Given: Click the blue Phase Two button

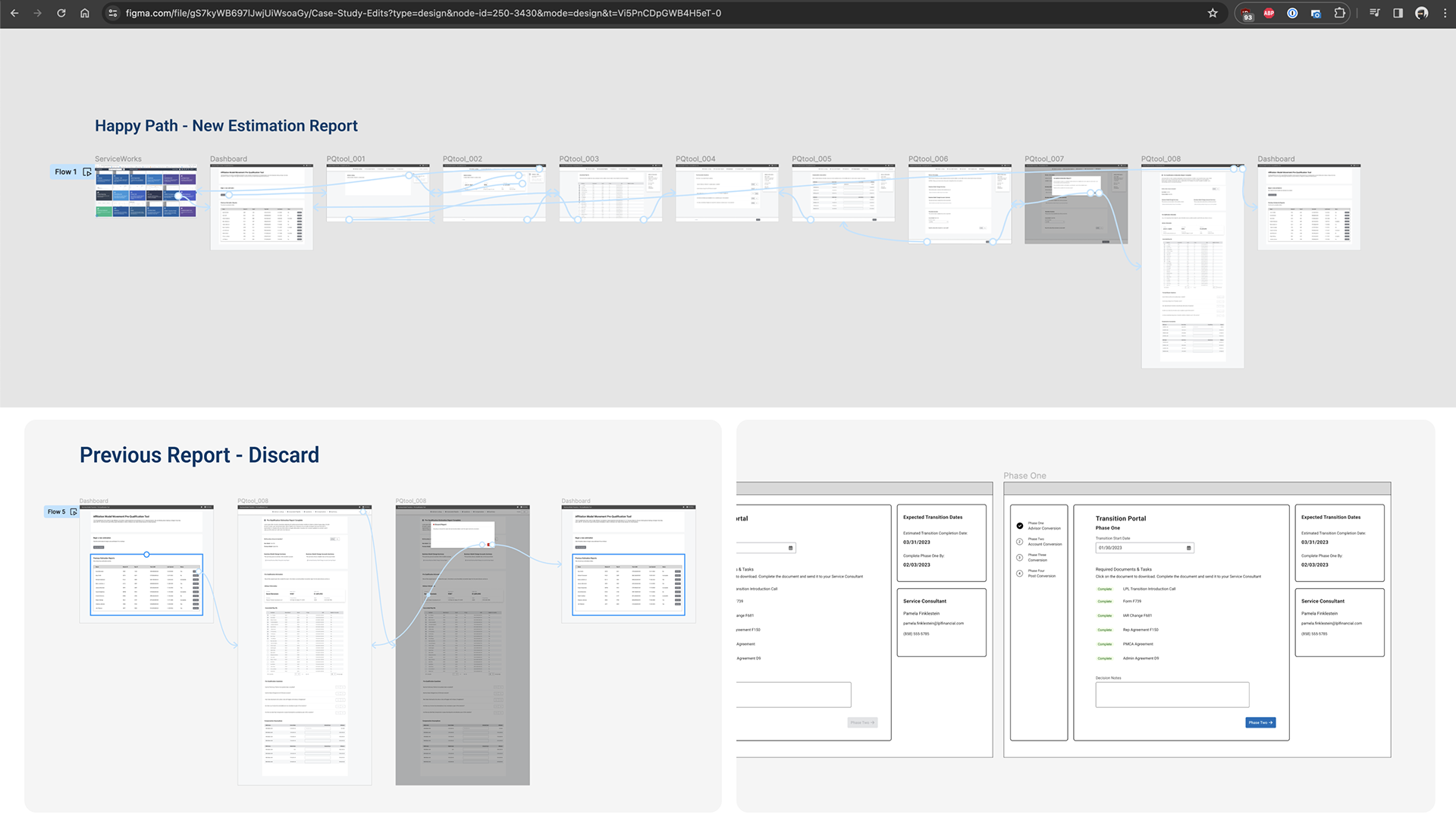Looking at the screenshot, I should [1260, 722].
